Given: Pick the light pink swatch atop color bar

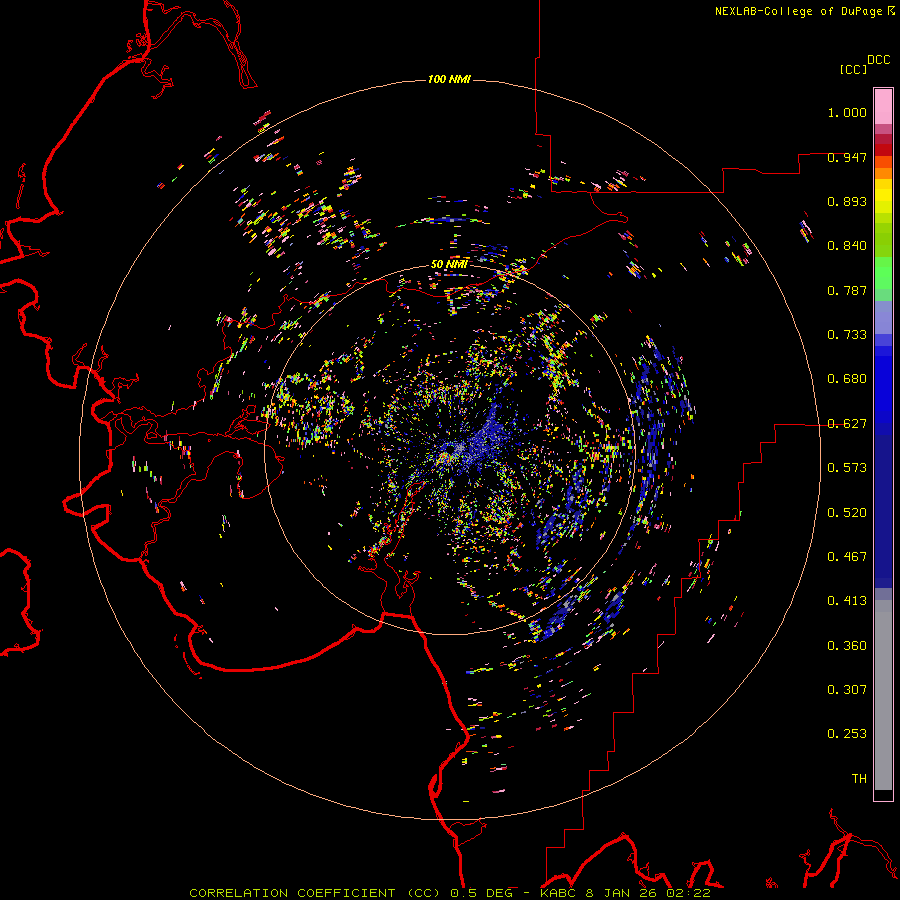Looking at the screenshot, I should click(883, 107).
